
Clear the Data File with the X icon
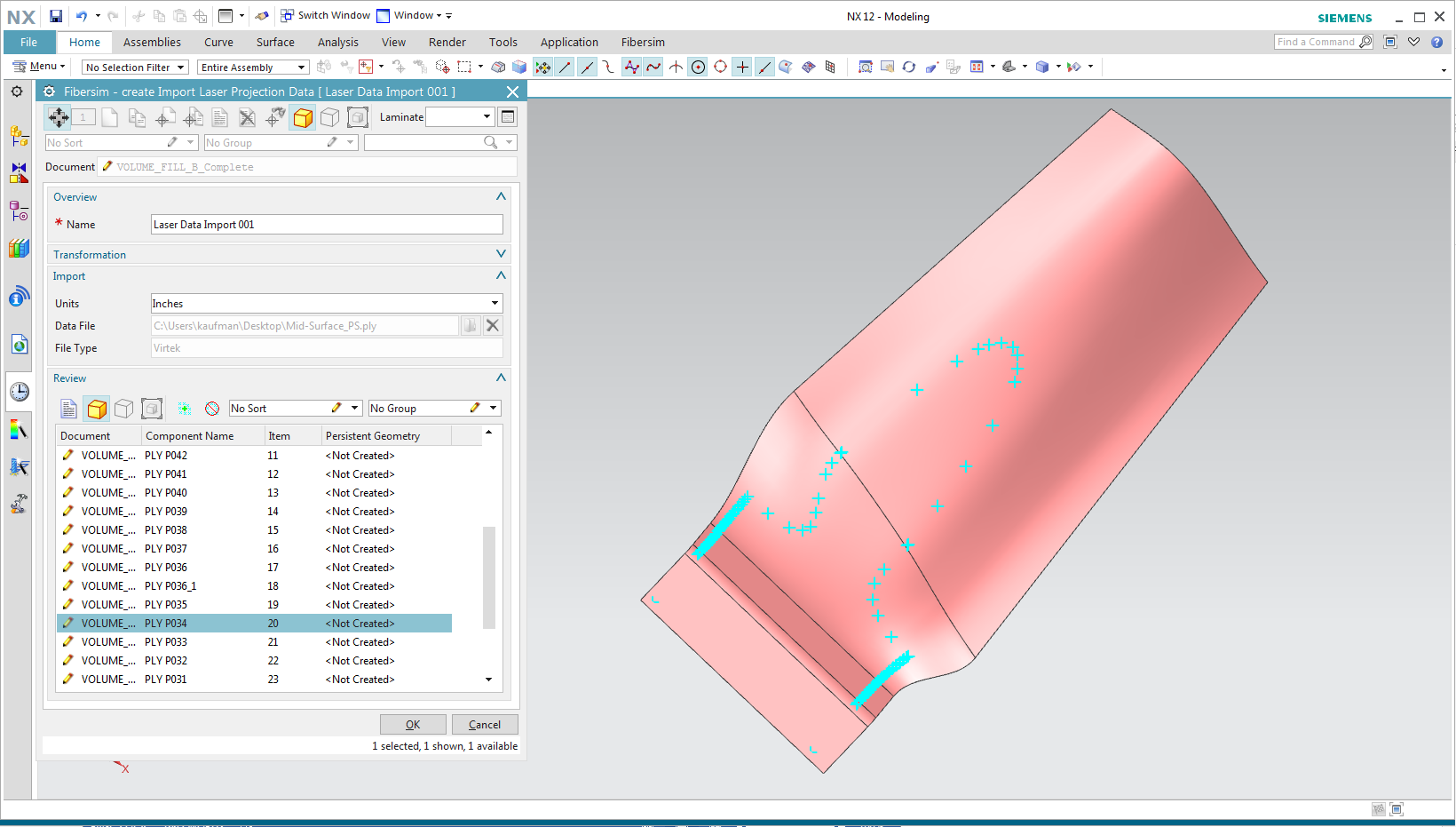(493, 326)
